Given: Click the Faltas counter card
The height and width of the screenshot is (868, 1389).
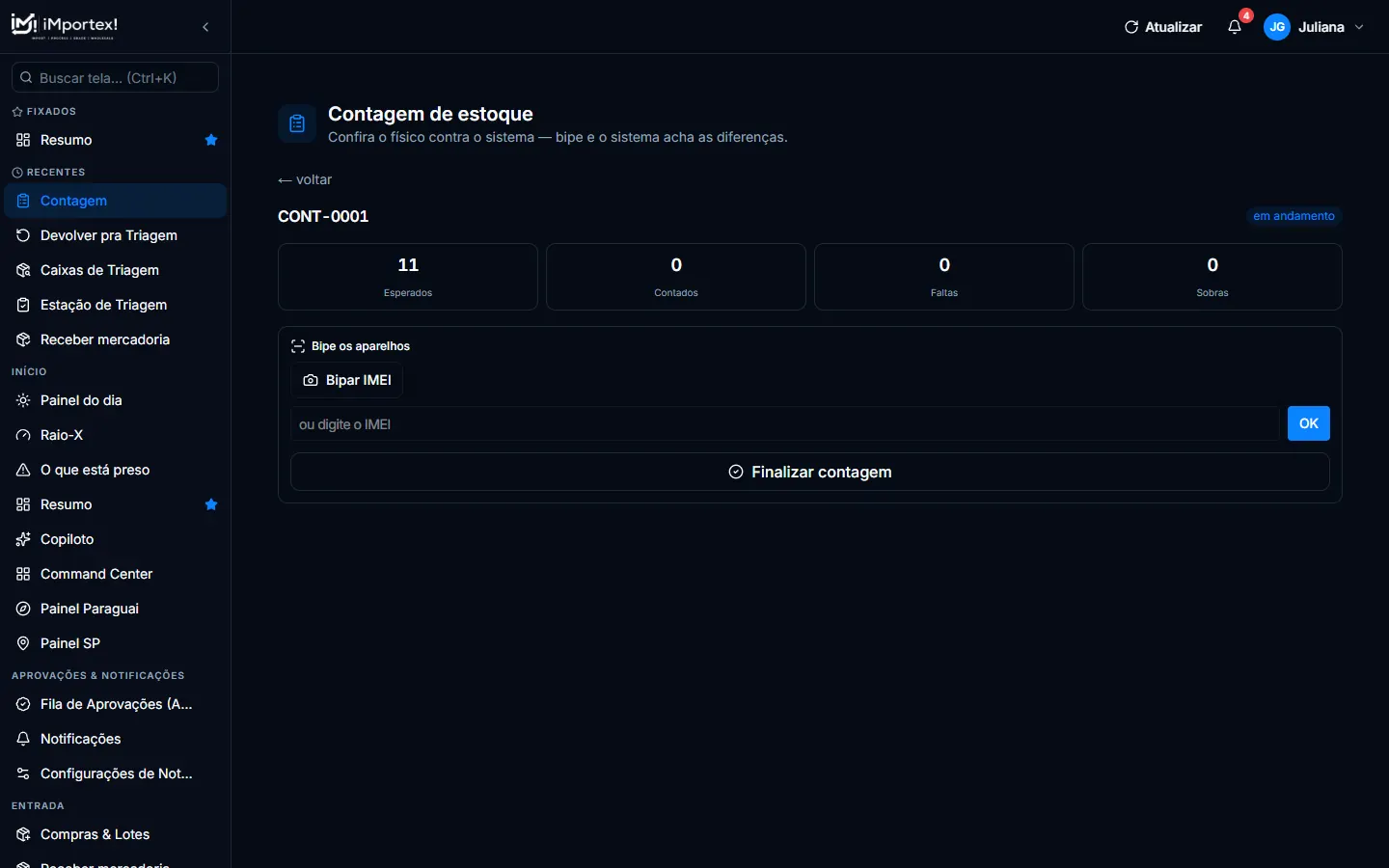Looking at the screenshot, I should 944,277.
